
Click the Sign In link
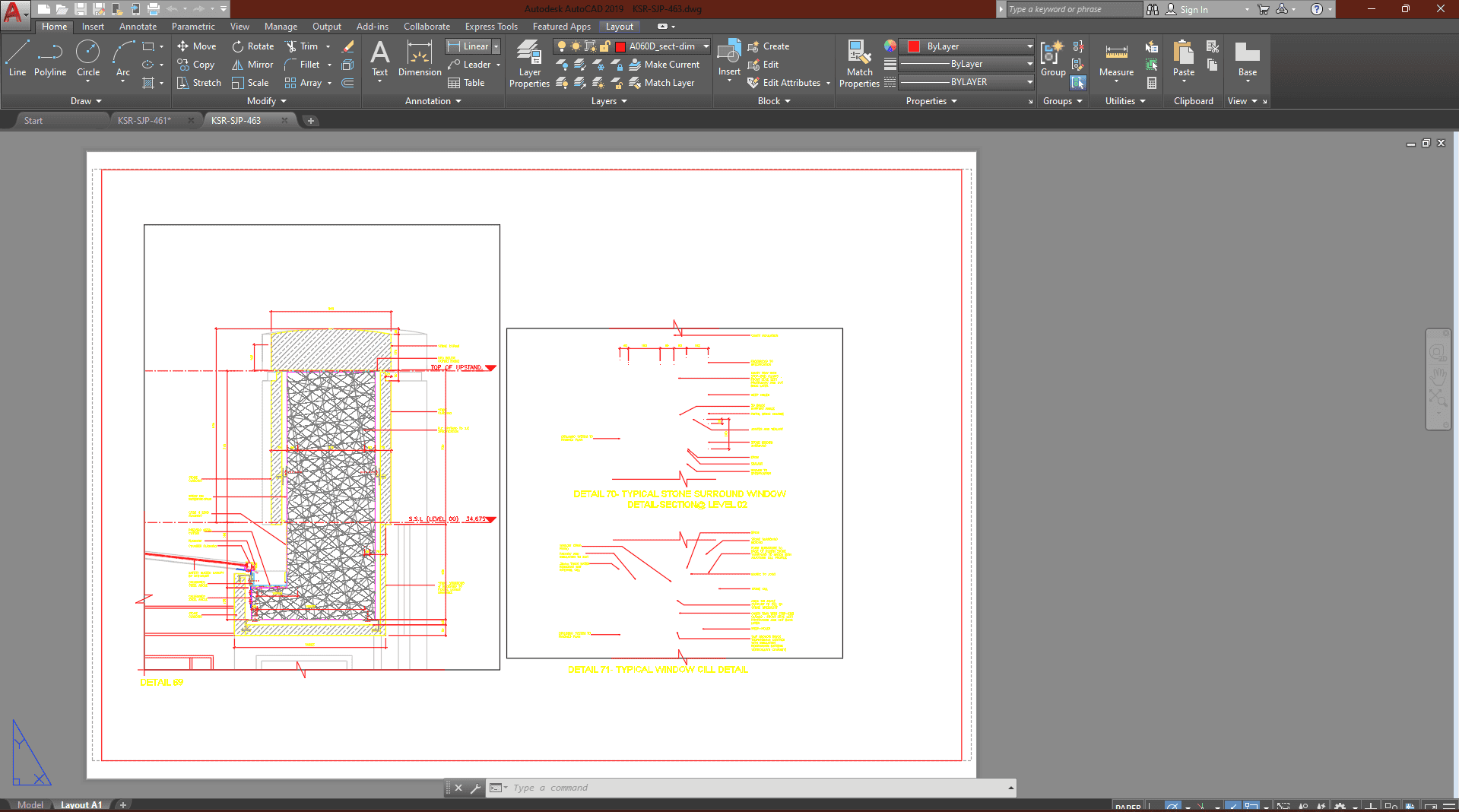(x=1194, y=10)
